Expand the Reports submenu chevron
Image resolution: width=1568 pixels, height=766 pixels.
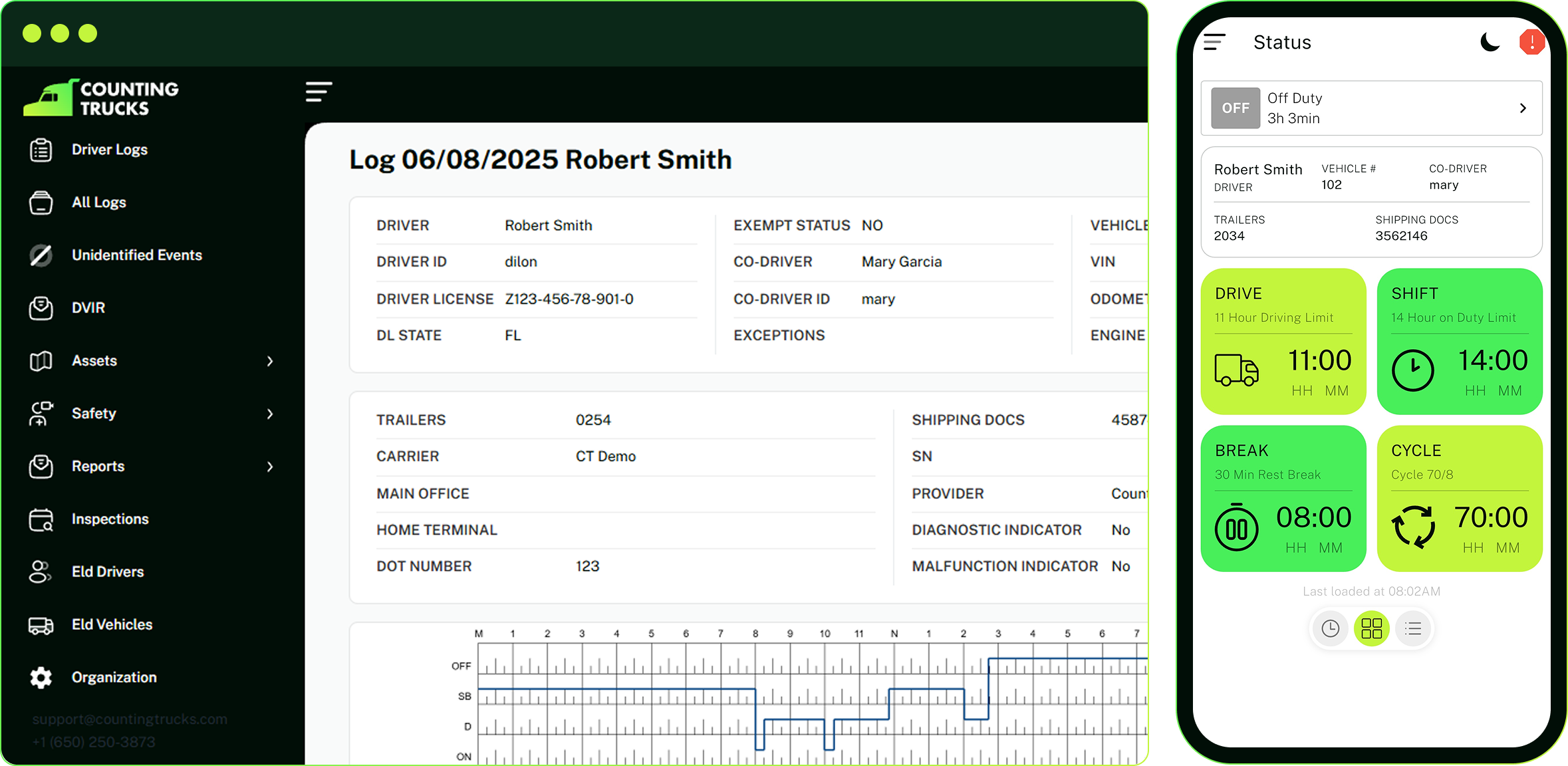[x=270, y=467]
